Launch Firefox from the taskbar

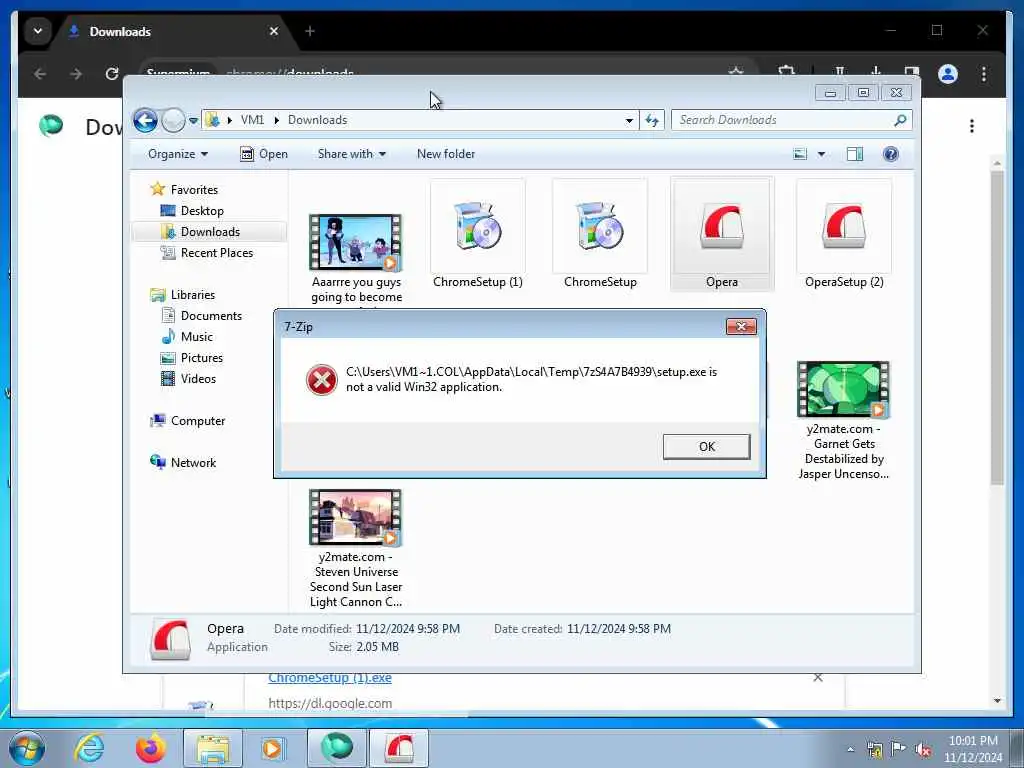point(150,748)
